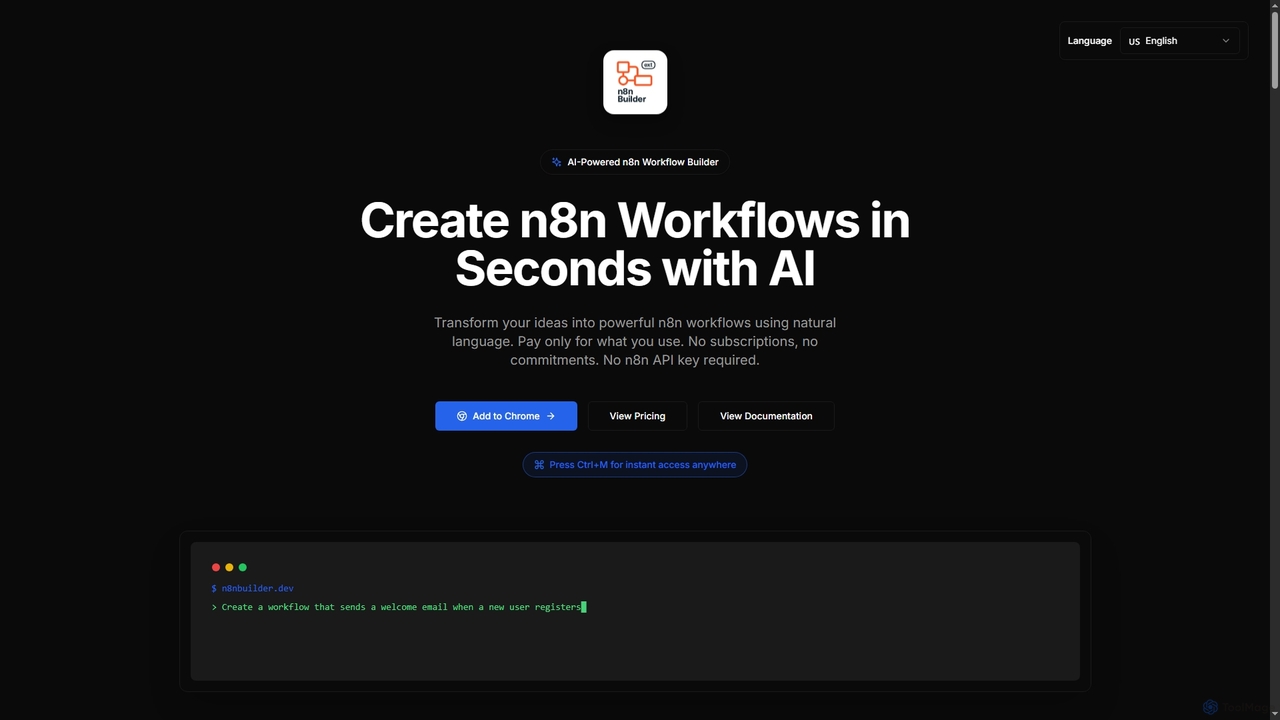Click the 'Transform your ideas' description paragraph

(635, 341)
